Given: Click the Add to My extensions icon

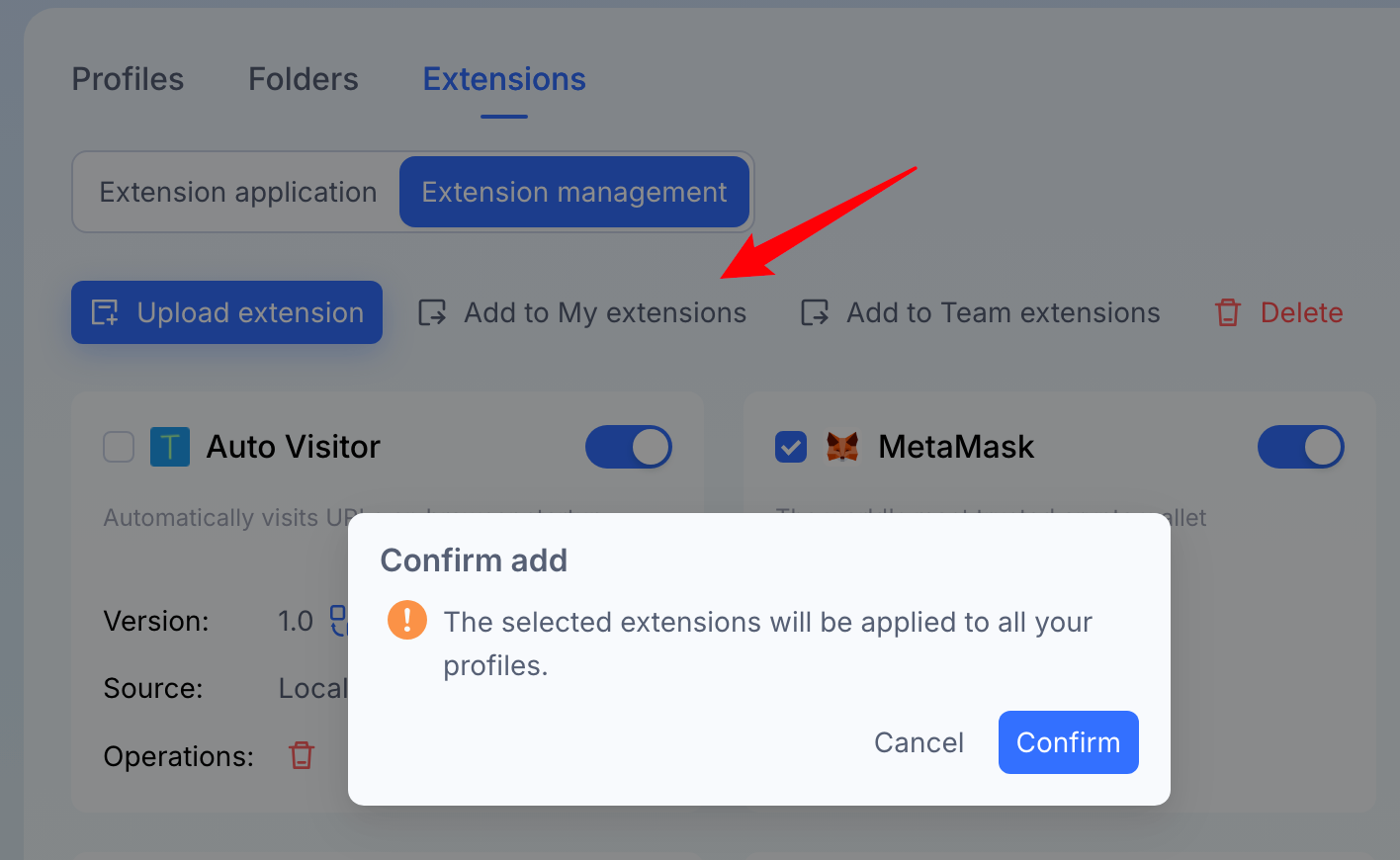Looking at the screenshot, I should point(432,312).
